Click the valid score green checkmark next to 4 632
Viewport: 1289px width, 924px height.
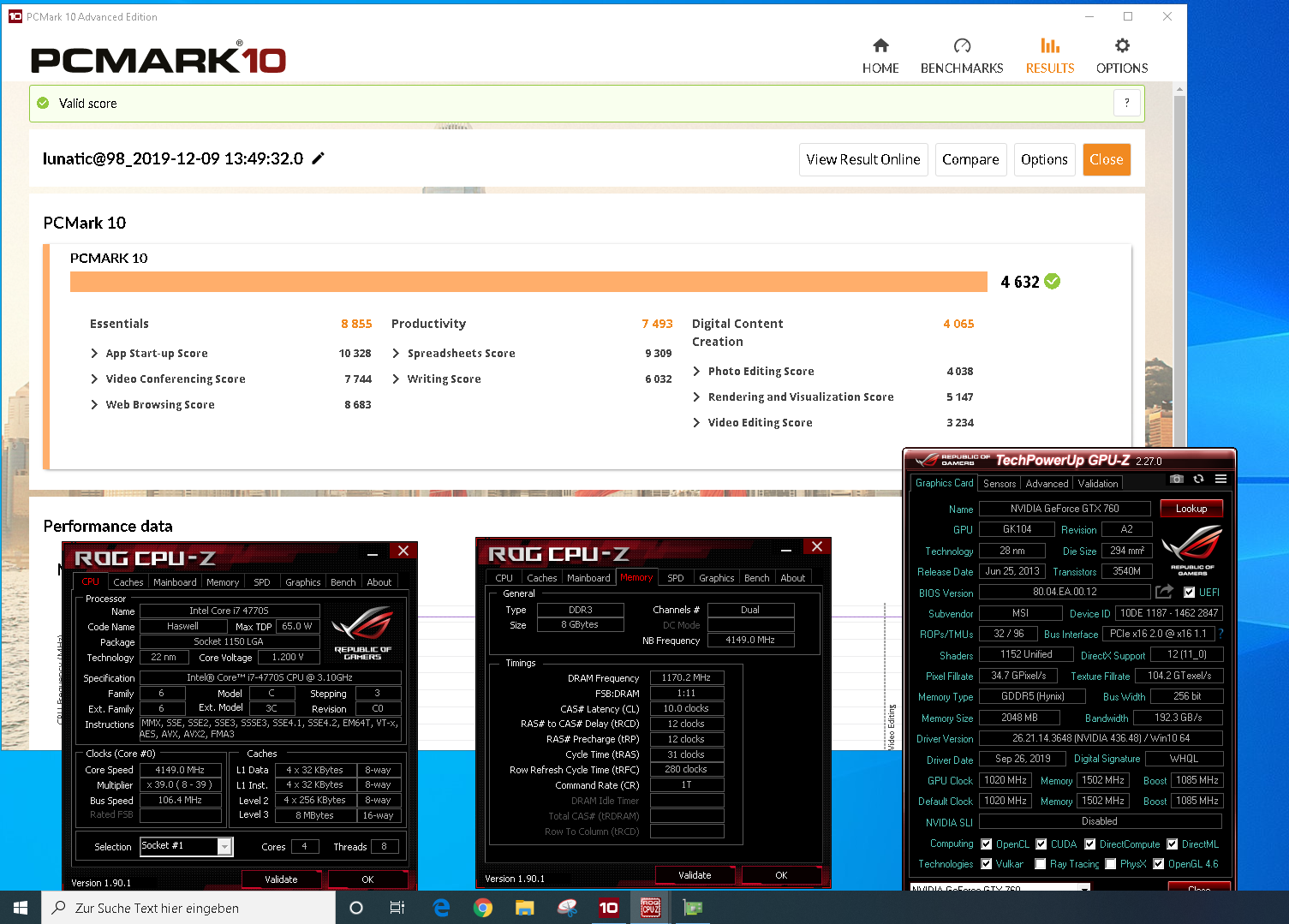(1053, 281)
